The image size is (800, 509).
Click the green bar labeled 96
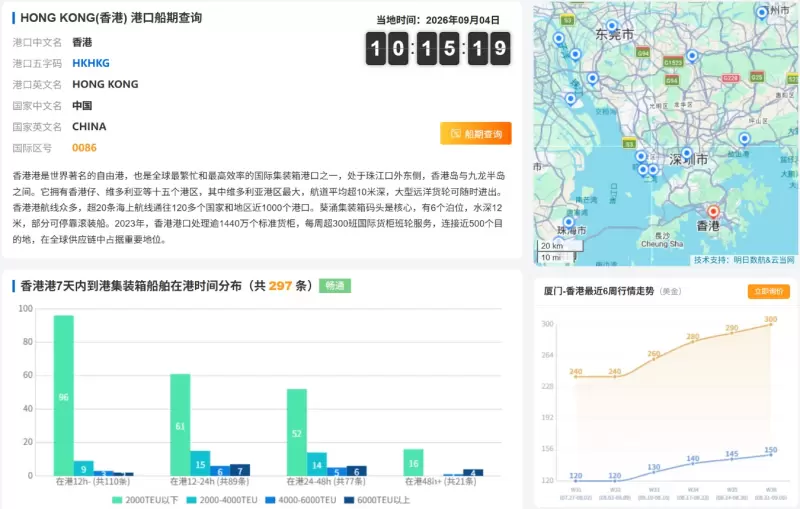point(64,395)
